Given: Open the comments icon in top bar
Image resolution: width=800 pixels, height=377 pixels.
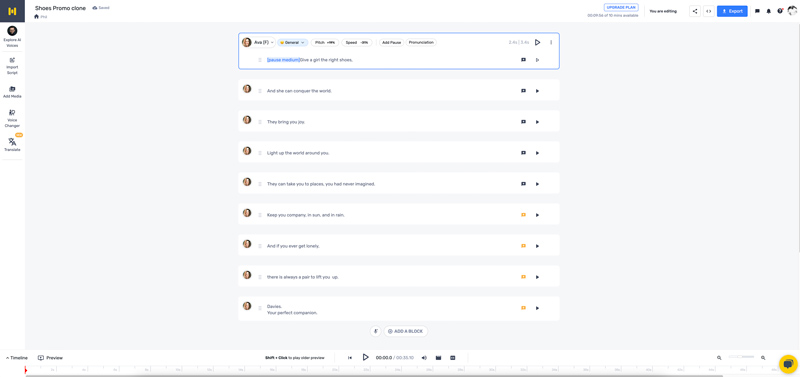Looking at the screenshot, I should (757, 11).
